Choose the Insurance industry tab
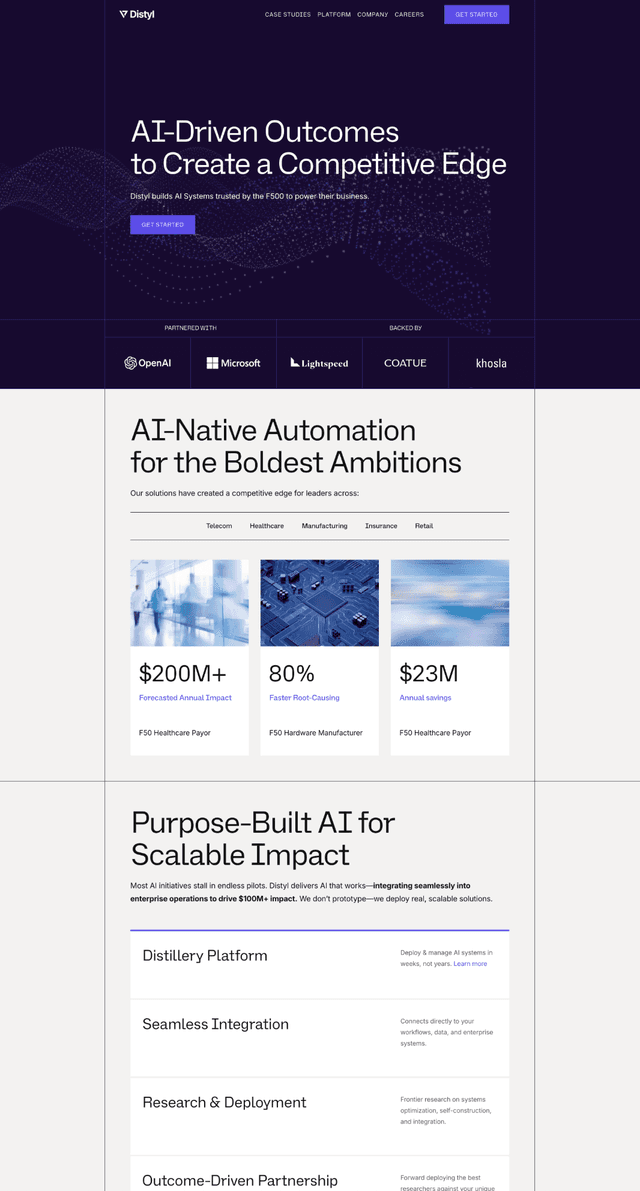This screenshot has height=1191, width=640. [x=381, y=526]
